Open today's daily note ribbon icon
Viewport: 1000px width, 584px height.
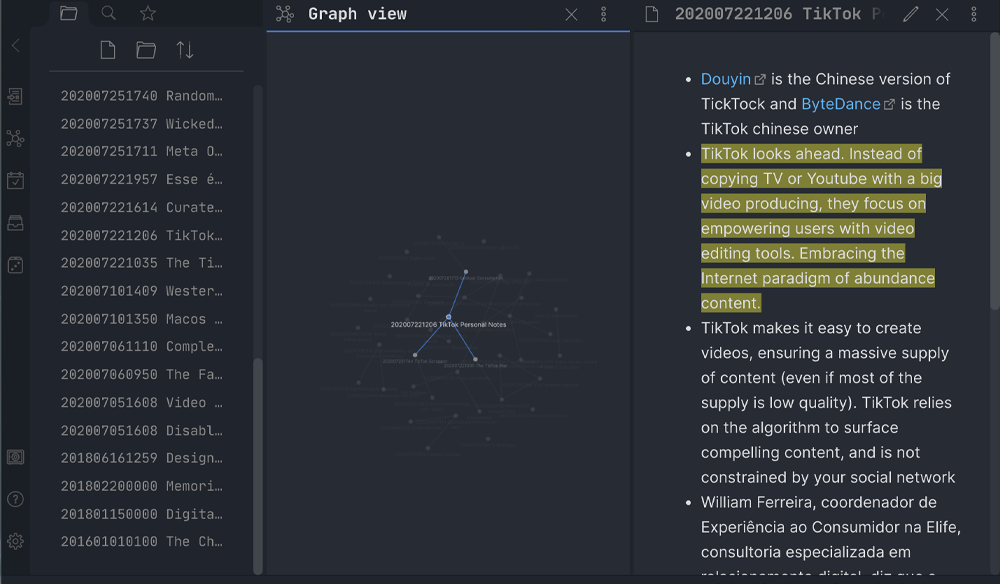[x=15, y=180]
